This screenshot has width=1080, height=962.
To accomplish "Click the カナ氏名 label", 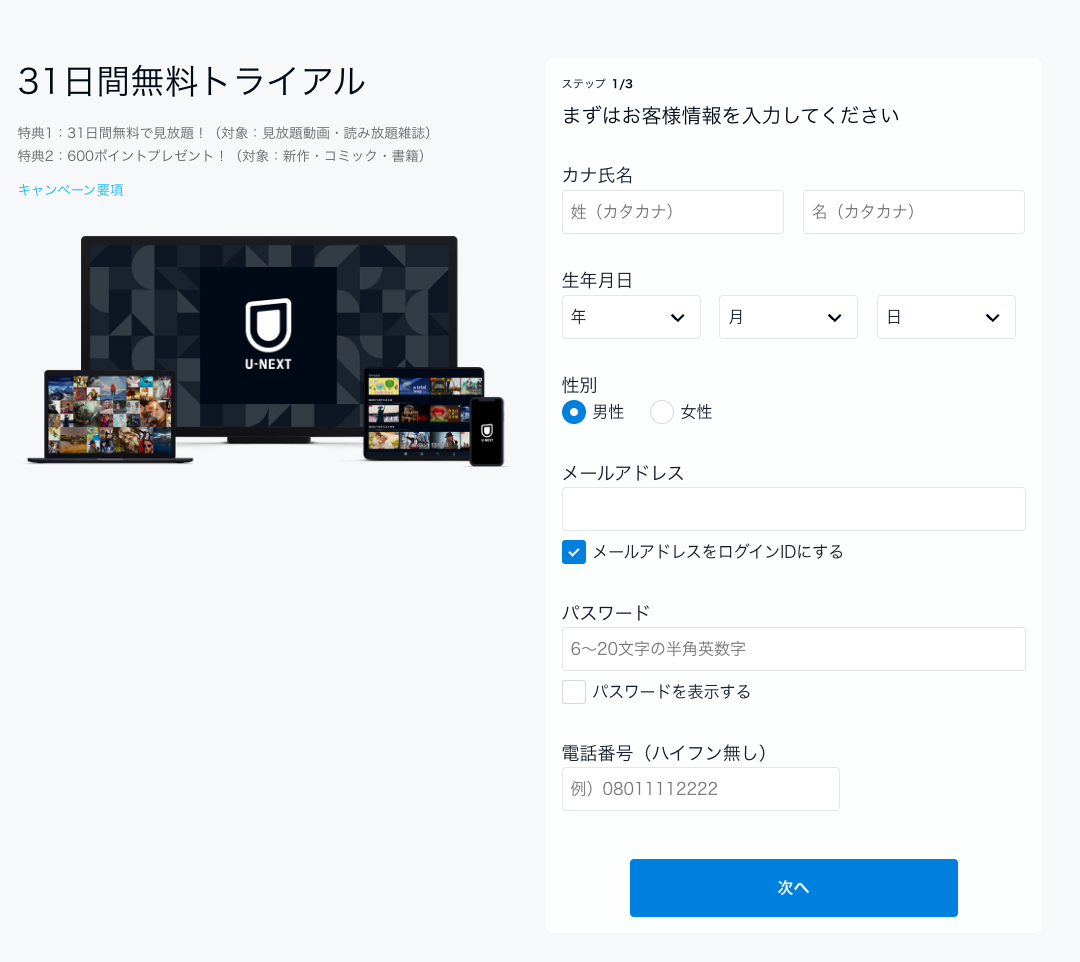I will coord(597,175).
